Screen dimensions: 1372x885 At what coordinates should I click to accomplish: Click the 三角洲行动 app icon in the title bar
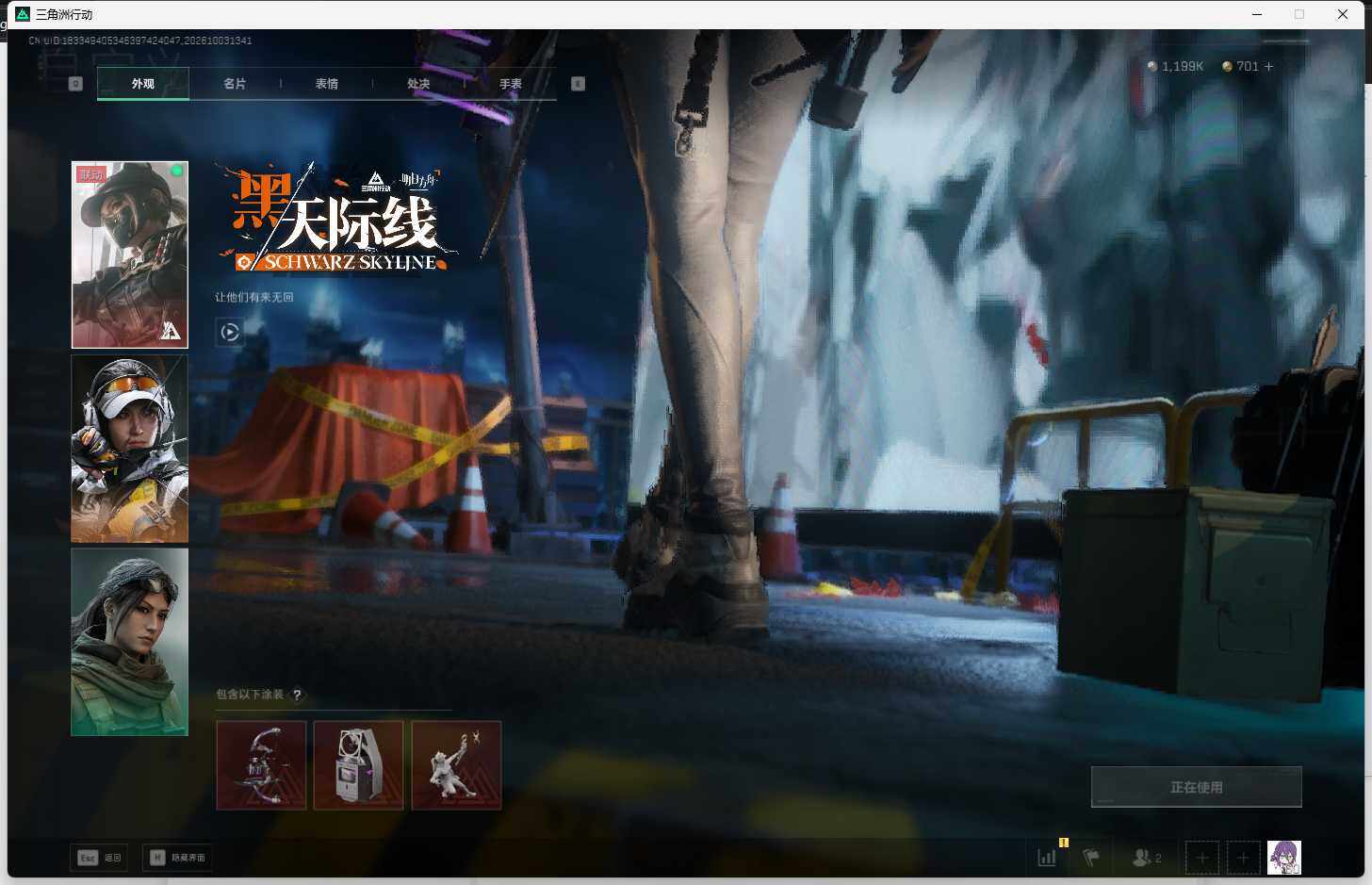tap(23, 14)
